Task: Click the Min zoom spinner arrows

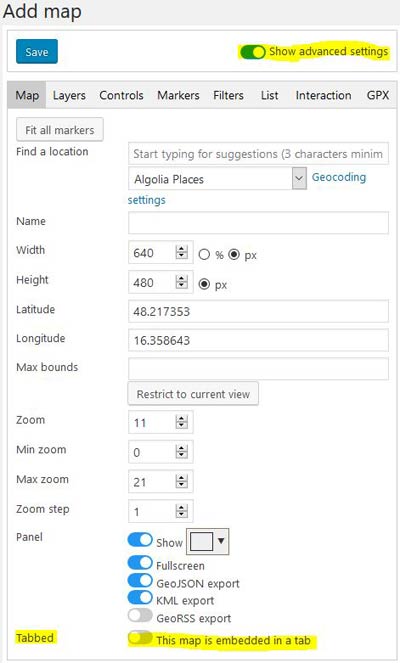Action: [181, 452]
